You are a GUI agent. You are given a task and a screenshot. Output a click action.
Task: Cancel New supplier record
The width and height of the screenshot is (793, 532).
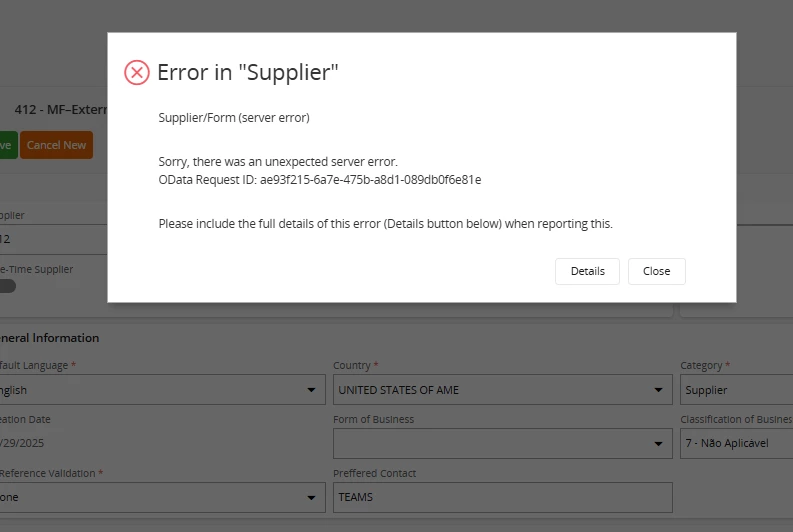56,145
